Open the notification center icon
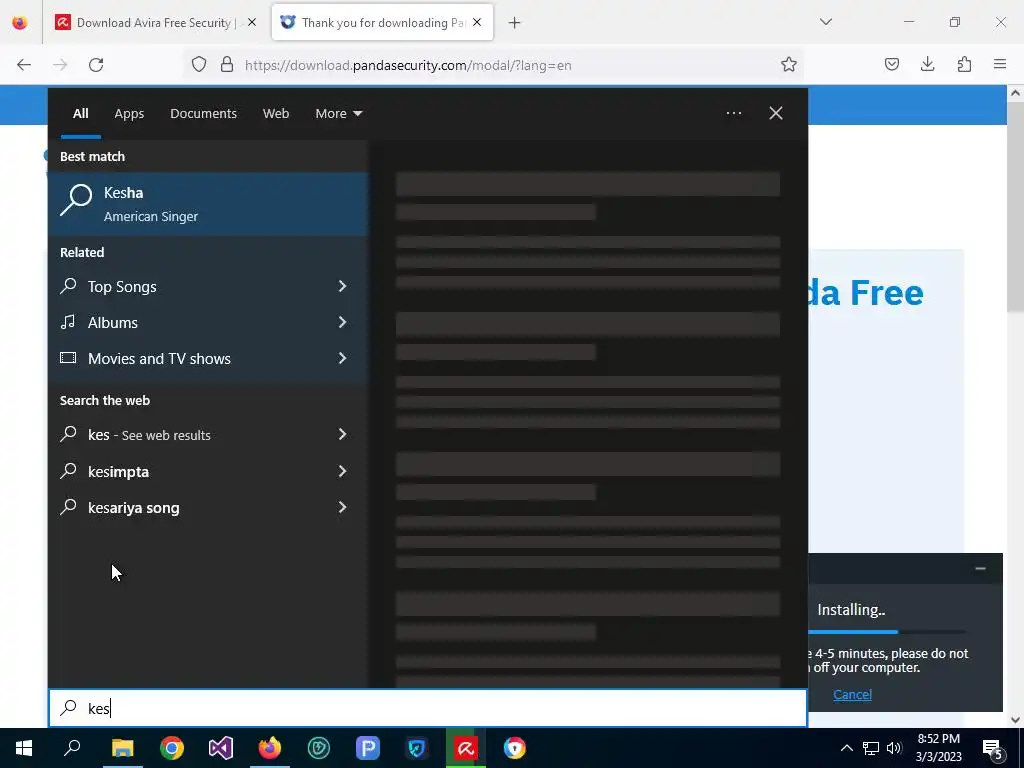 993,748
